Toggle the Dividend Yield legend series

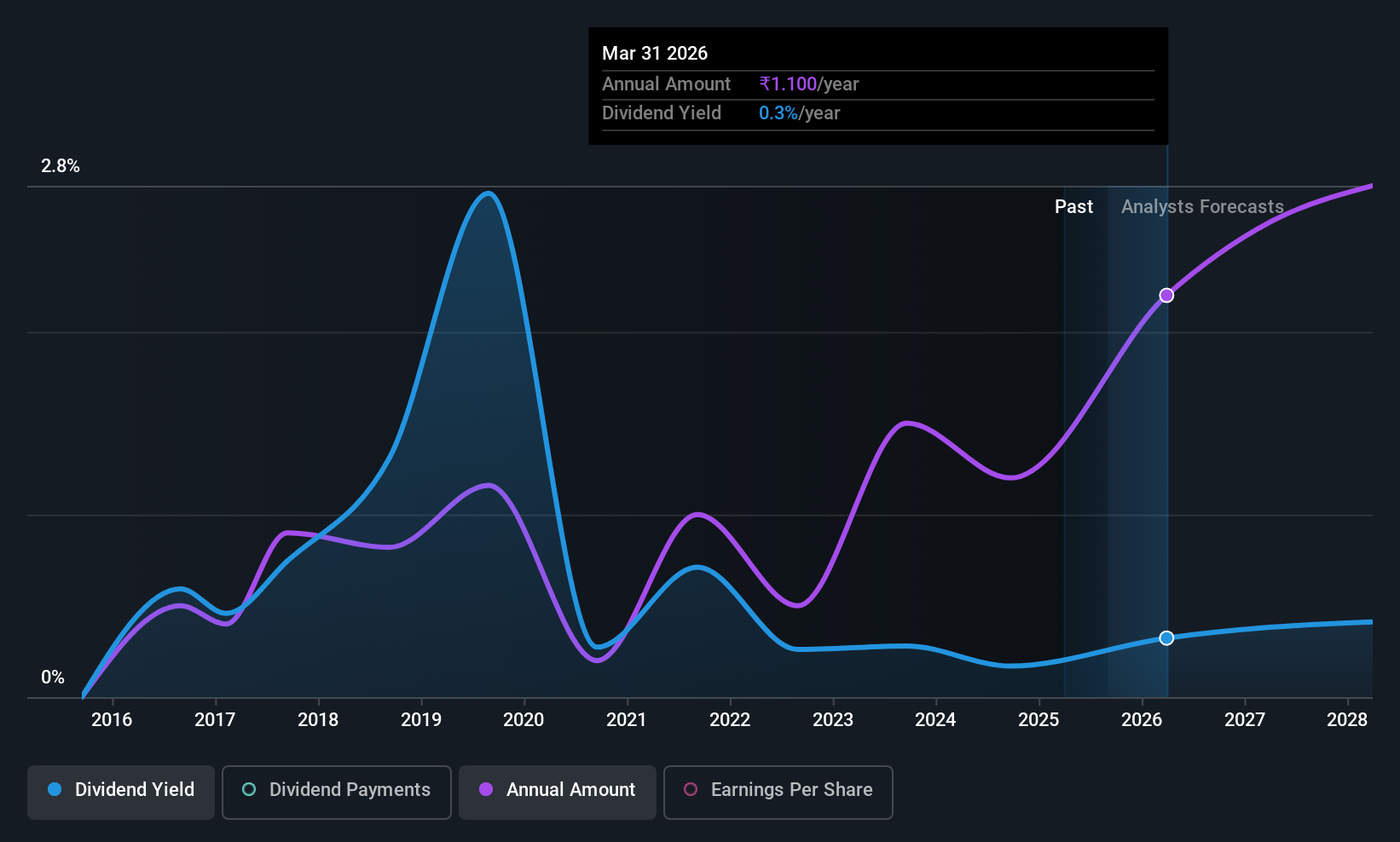(x=121, y=792)
